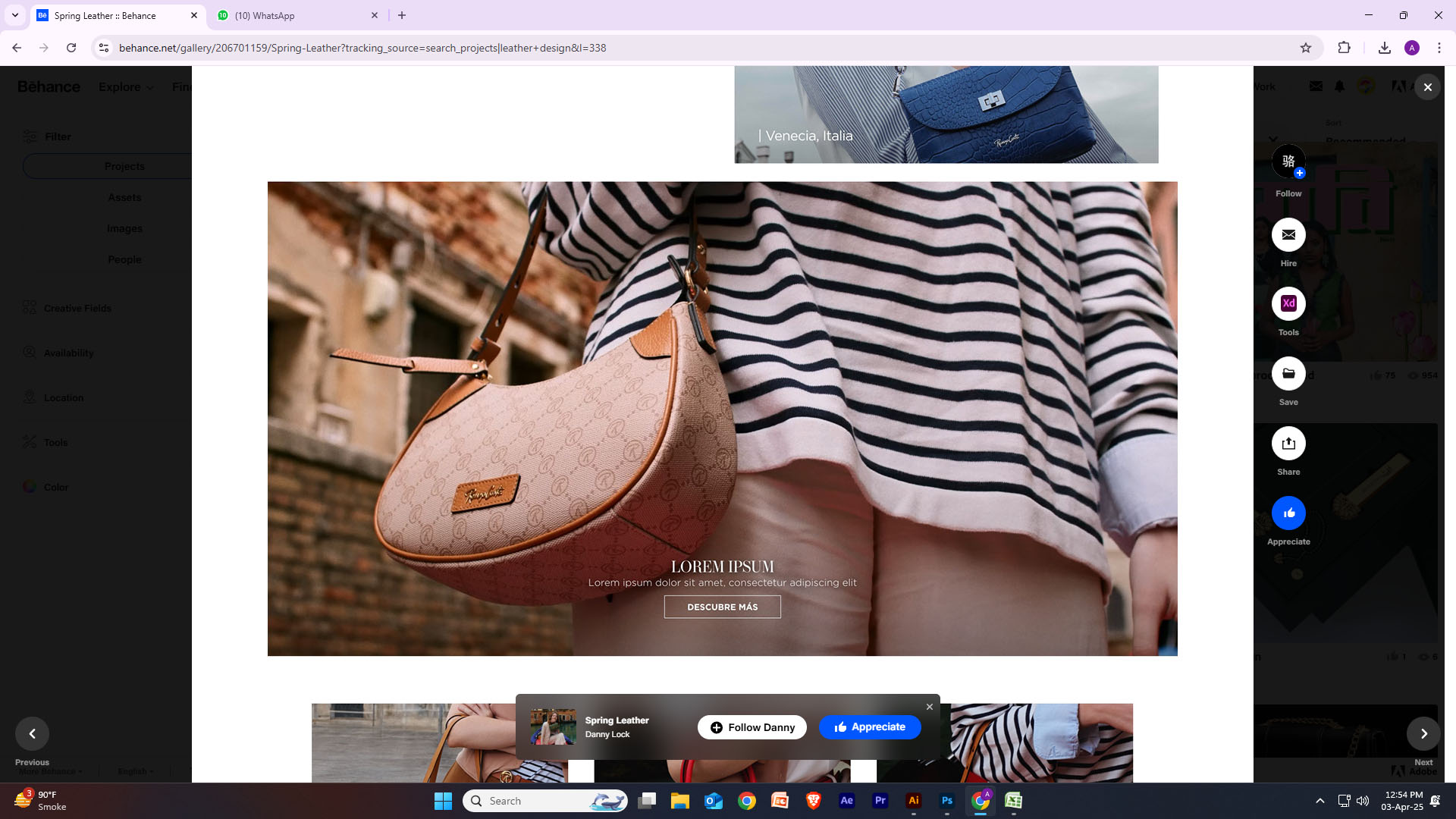Open the tab search dropdown arrow
This screenshot has width=1456, height=819.
coord(14,15)
